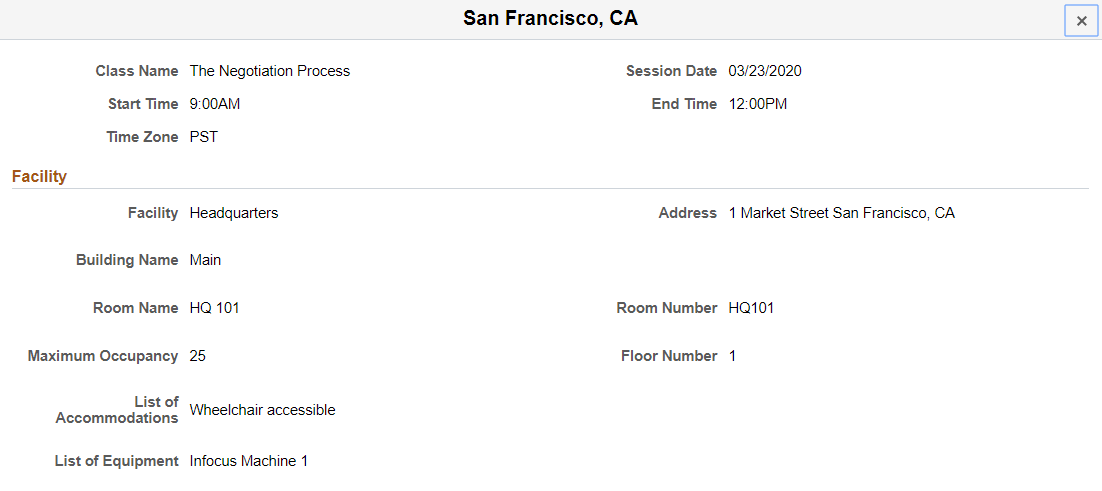Click the Wheelchair accessible accommodation text
The image size is (1102, 491).
(263, 410)
